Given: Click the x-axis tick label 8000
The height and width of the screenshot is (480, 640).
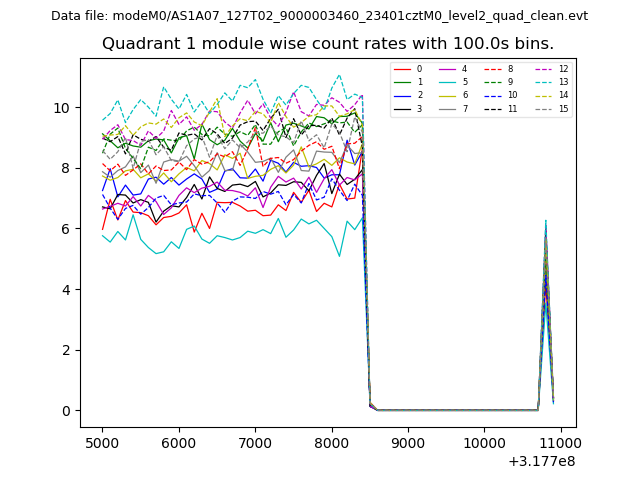Looking at the screenshot, I should (x=331, y=442).
